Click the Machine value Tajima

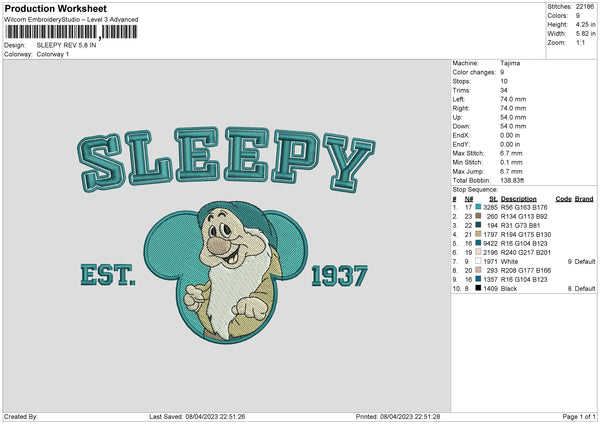coord(510,63)
